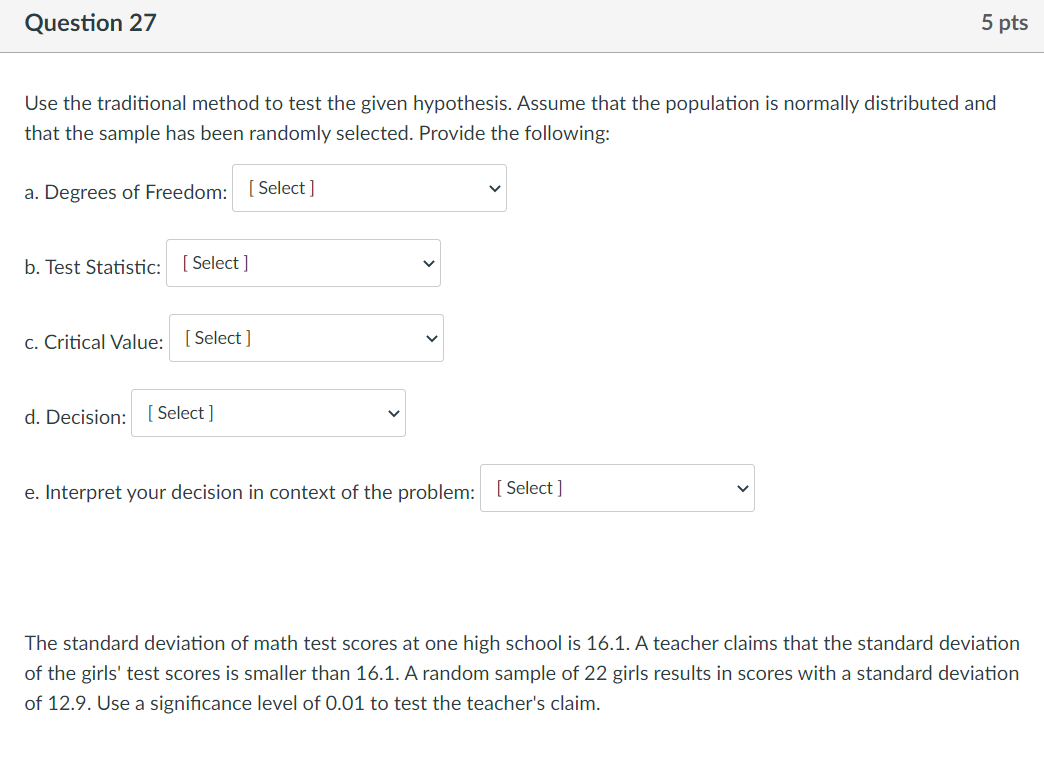1044x775 pixels.
Task: Select the [Select] placeholder in part c
Action: pyautogui.click(x=217, y=337)
